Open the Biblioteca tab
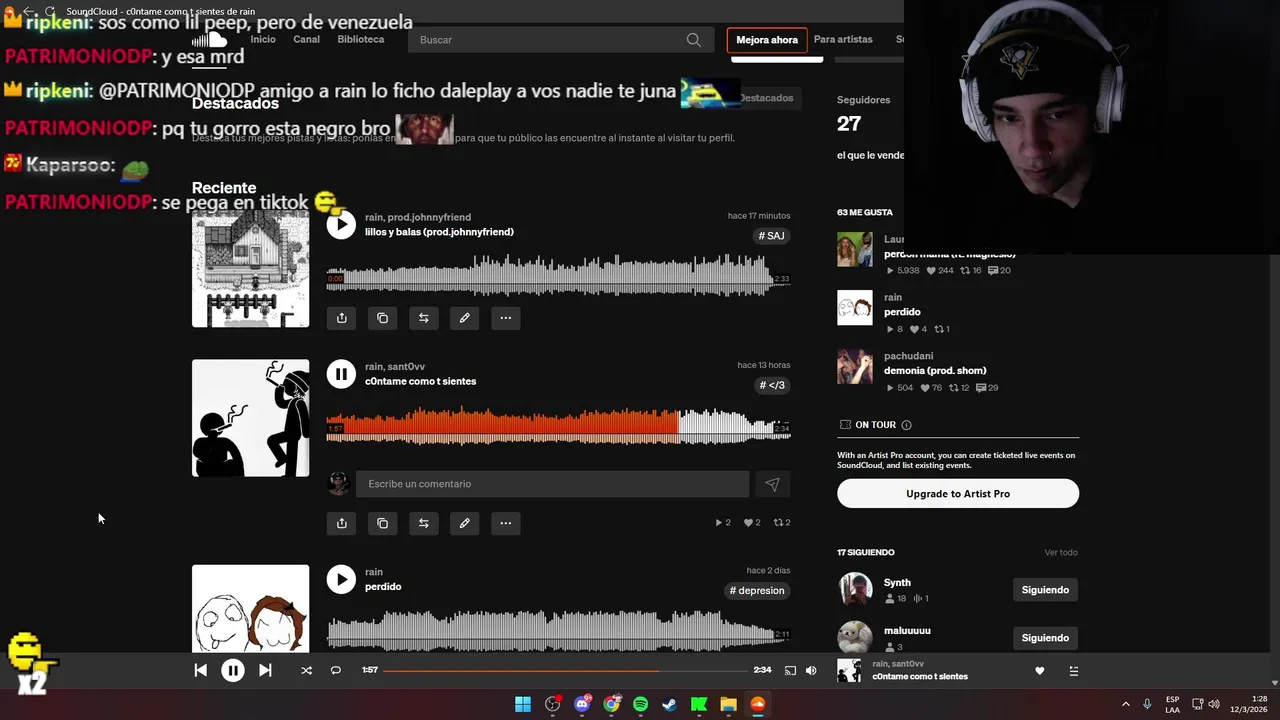The height and width of the screenshot is (720, 1280). 361,40
